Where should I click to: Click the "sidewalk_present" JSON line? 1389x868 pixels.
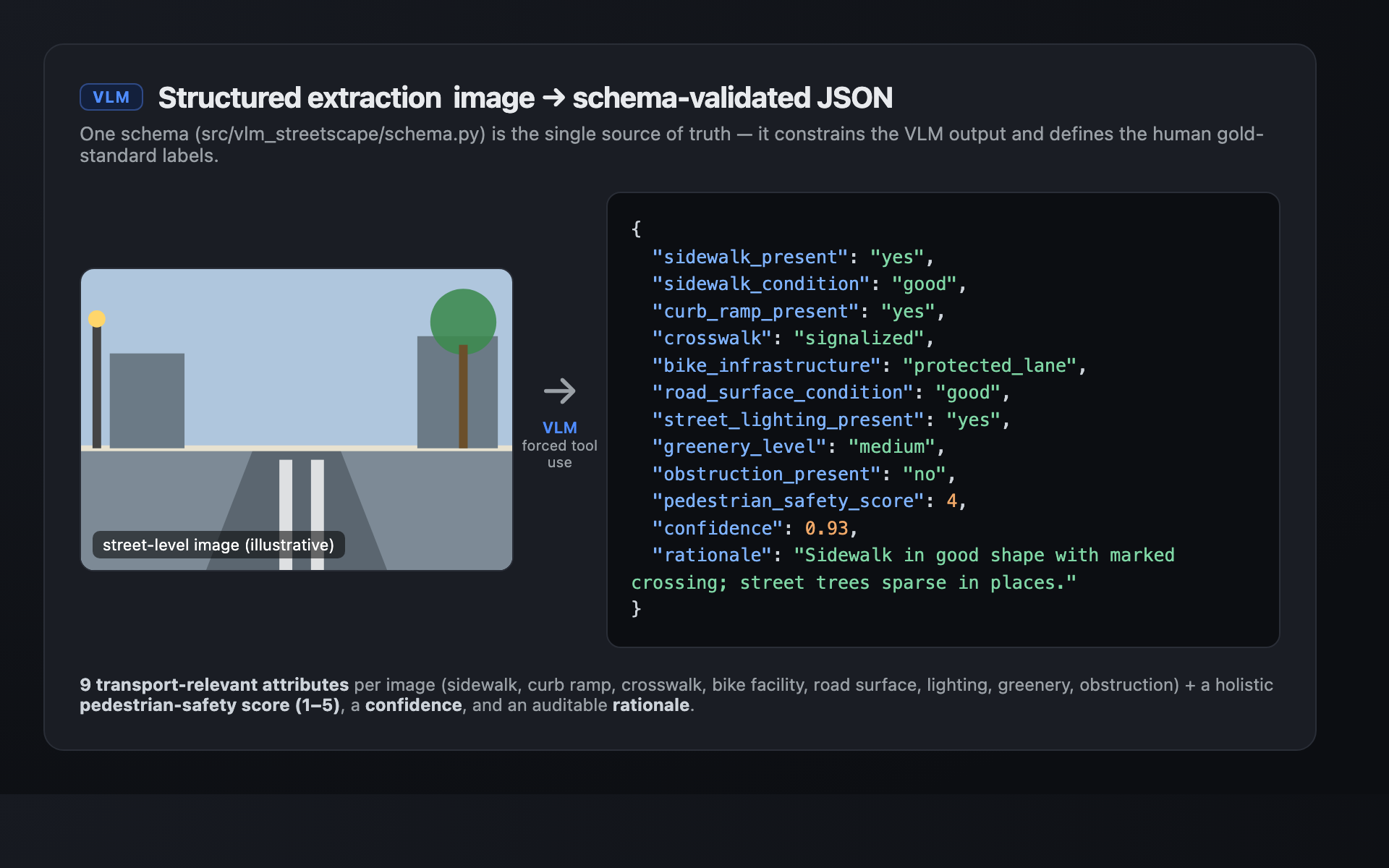coord(794,257)
